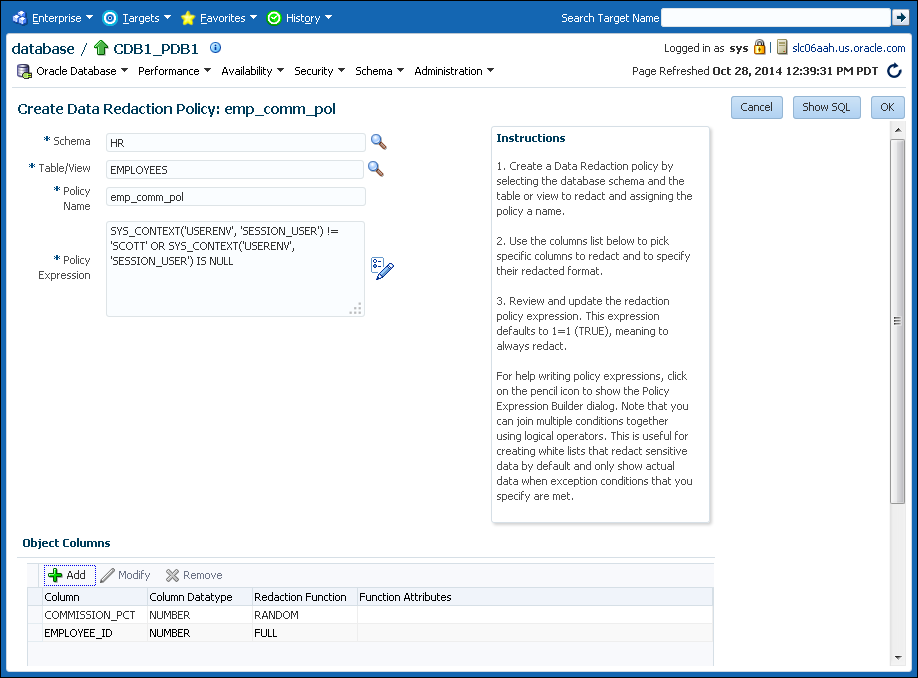Click the green plus Add icon
918x678 pixels.
(x=55, y=575)
